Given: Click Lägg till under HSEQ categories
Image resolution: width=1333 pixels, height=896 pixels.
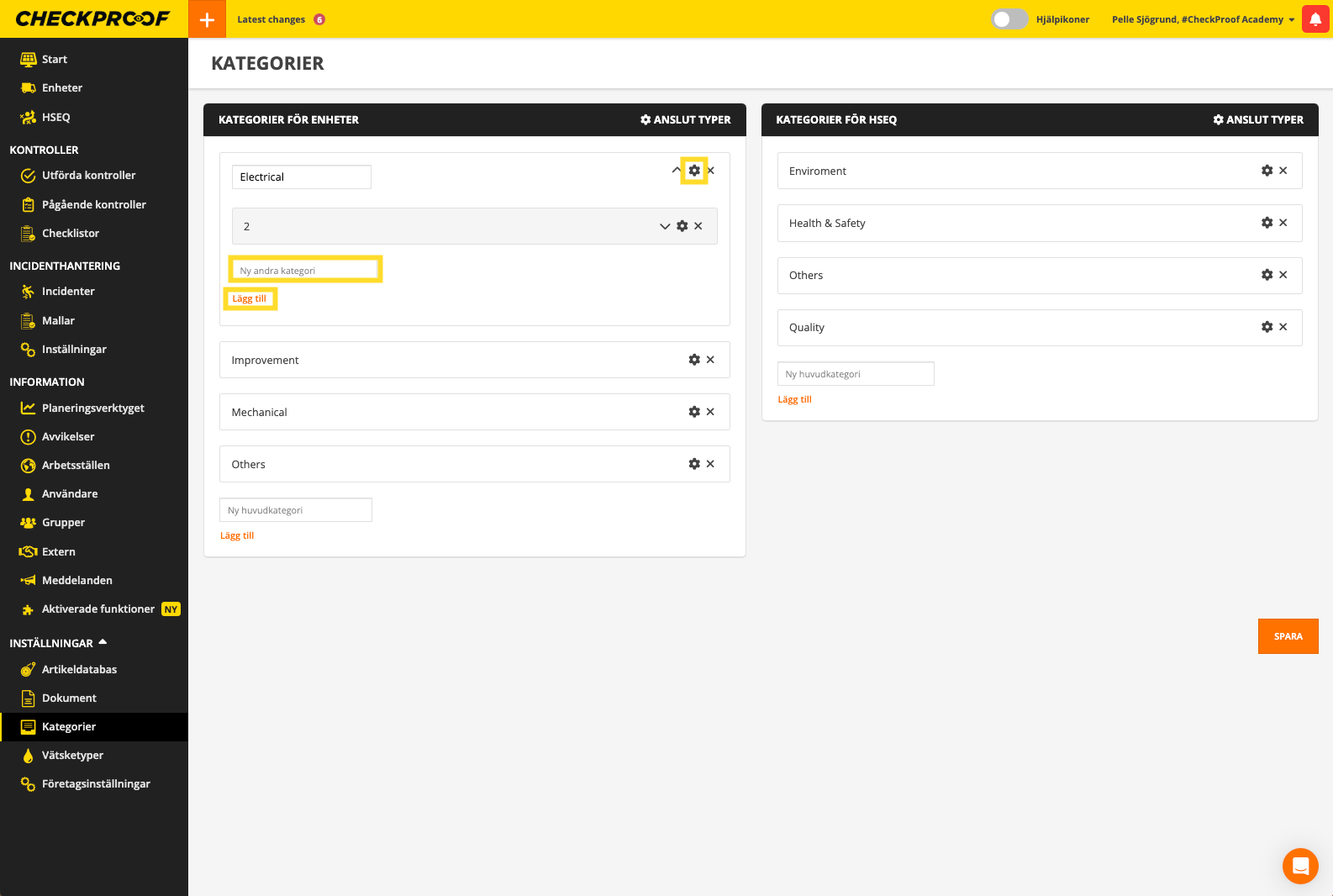Looking at the screenshot, I should (x=794, y=399).
